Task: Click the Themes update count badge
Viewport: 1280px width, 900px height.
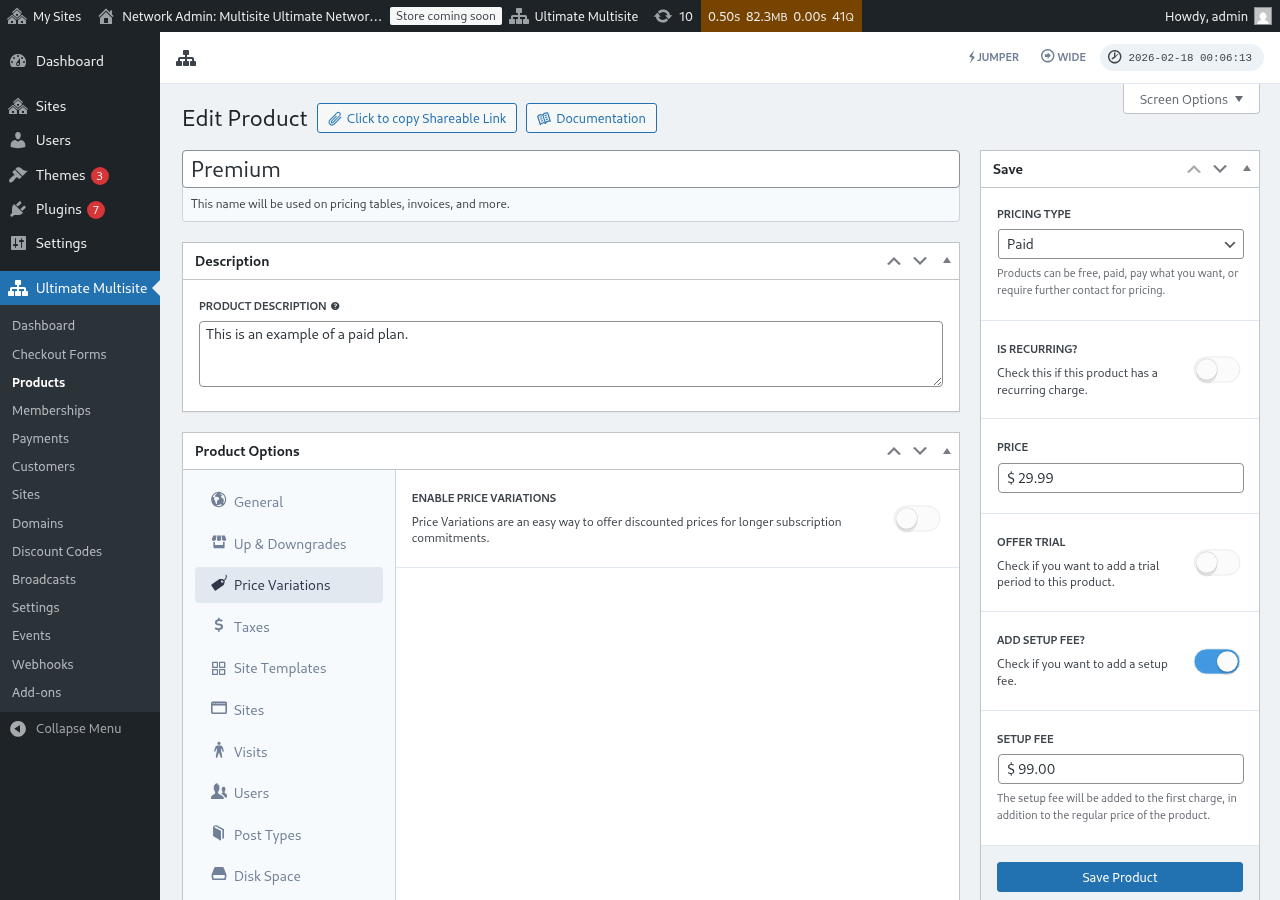Action: pos(99,176)
